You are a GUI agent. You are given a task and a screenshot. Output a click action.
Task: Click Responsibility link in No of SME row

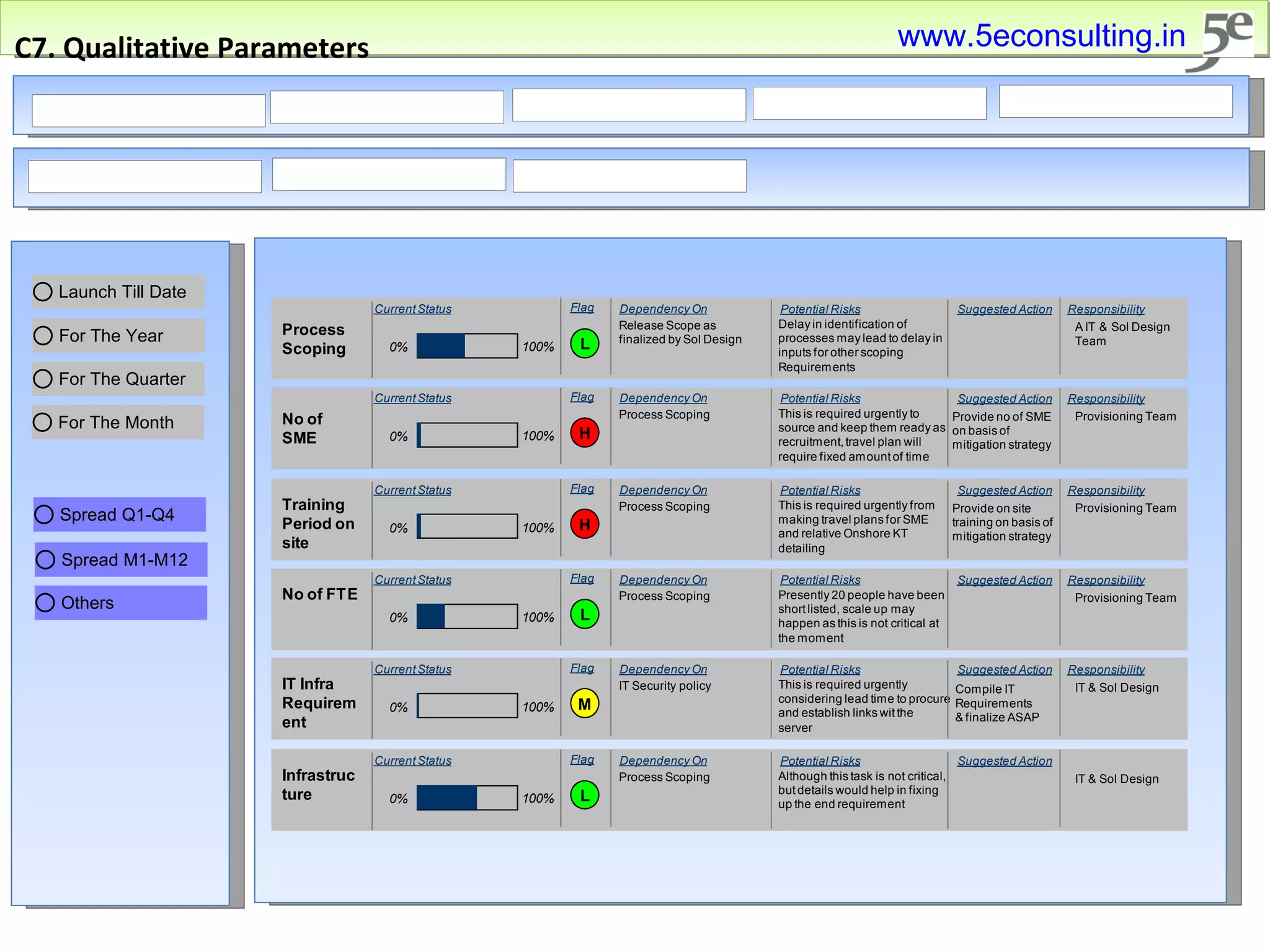(x=1106, y=399)
